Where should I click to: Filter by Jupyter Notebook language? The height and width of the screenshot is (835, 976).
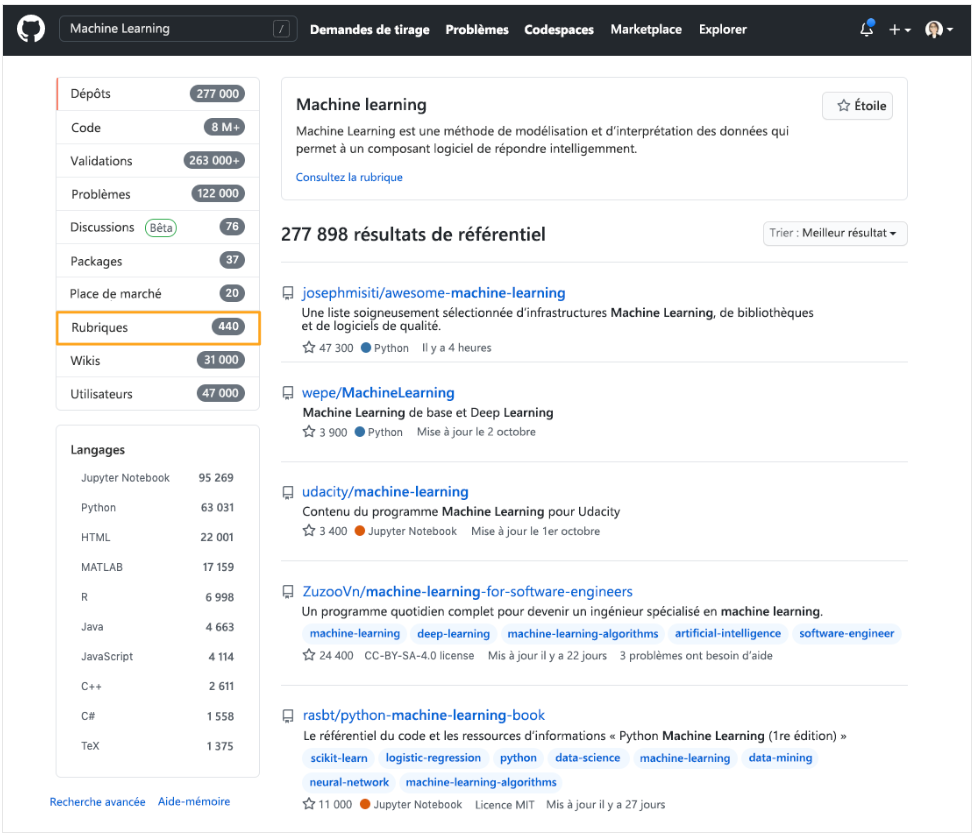pyautogui.click(x=125, y=478)
